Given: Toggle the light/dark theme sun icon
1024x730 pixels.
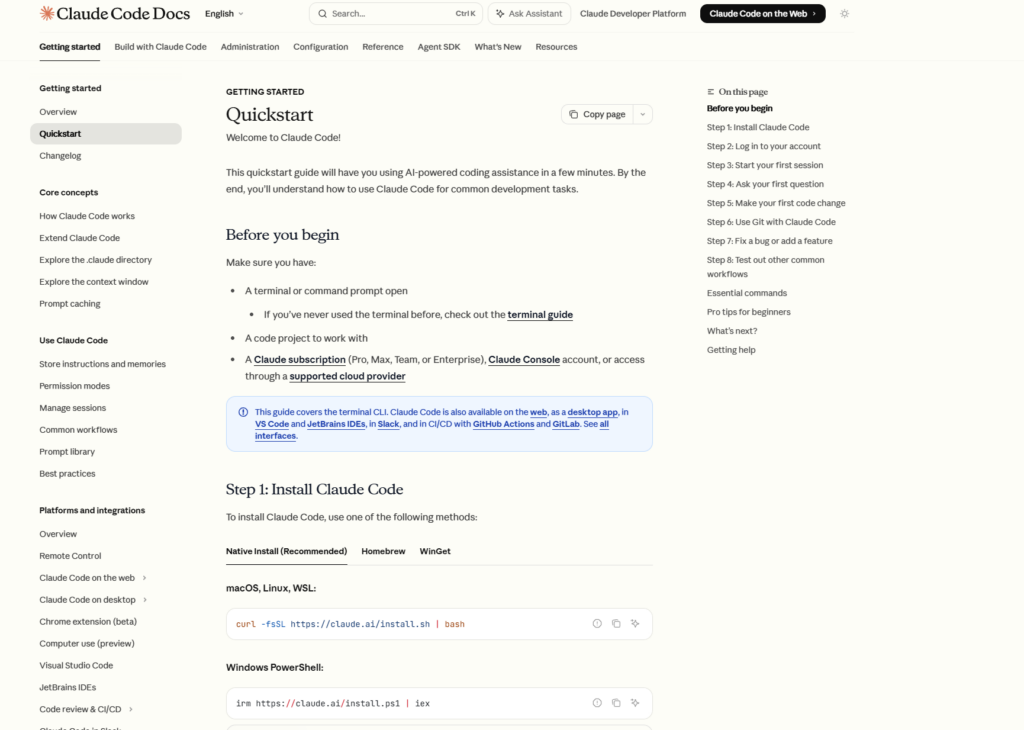Looking at the screenshot, I should (844, 14).
